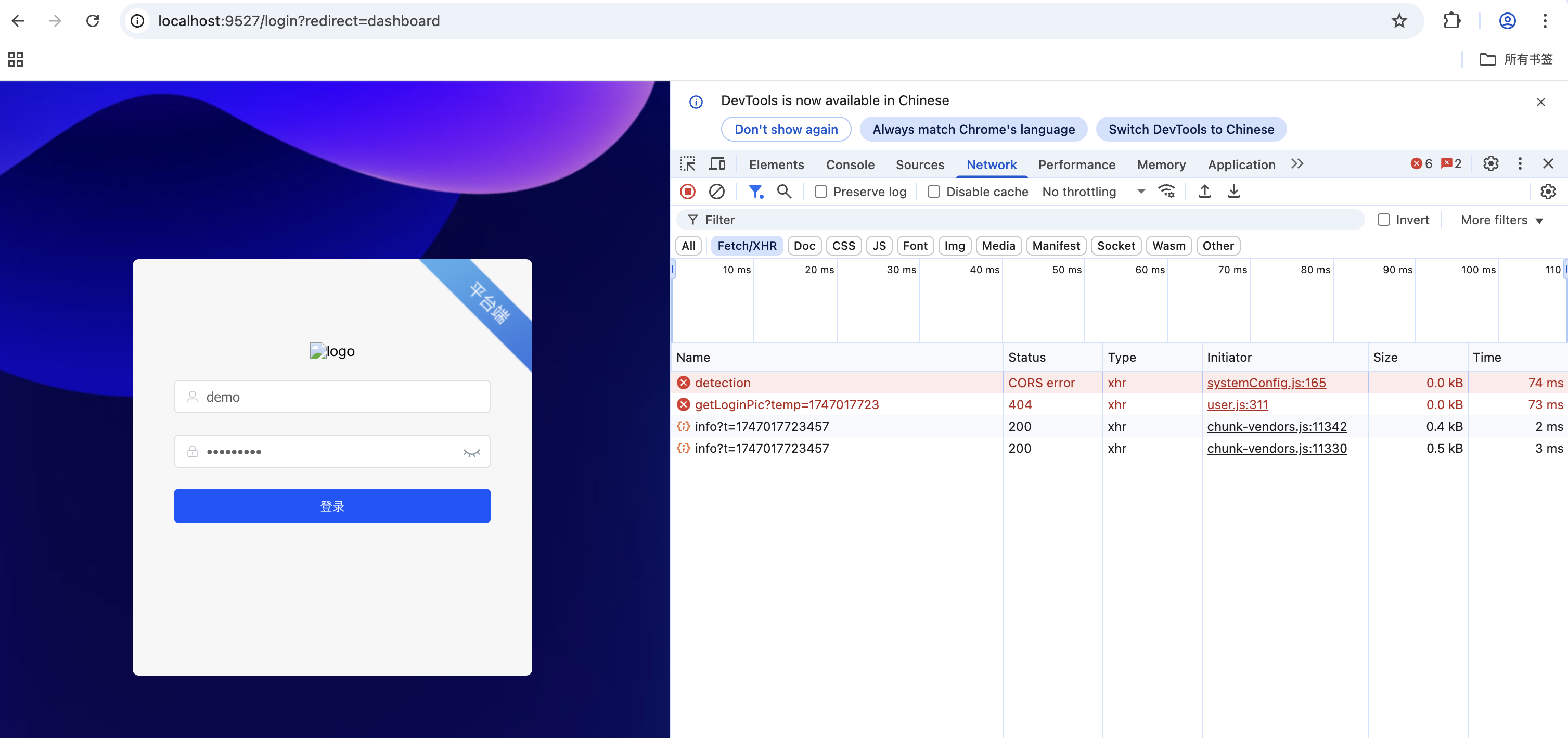Screen dimensions: 1568x738
Task: Close the DevTools panel
Action: coord(1548,164)
